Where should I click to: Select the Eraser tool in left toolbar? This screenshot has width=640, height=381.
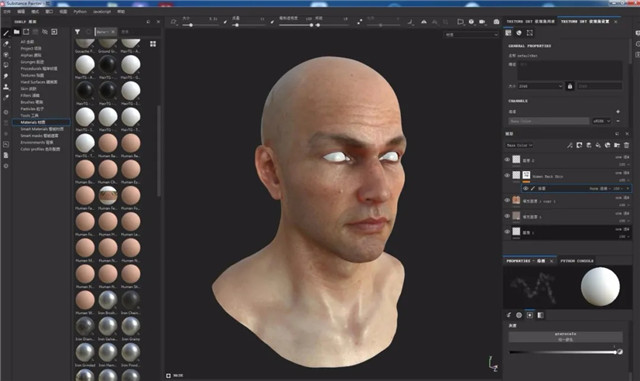pos(6,44)
